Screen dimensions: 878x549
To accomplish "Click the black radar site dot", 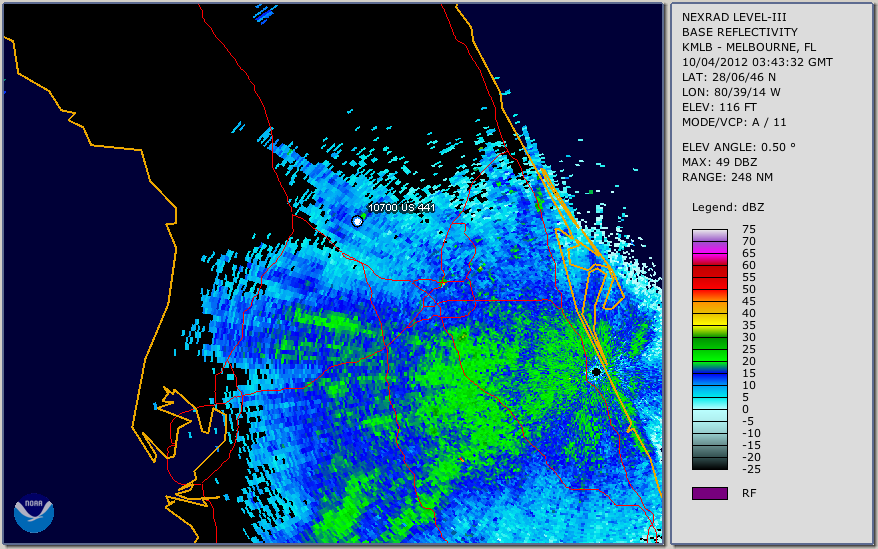I will (x=596, y=372).
